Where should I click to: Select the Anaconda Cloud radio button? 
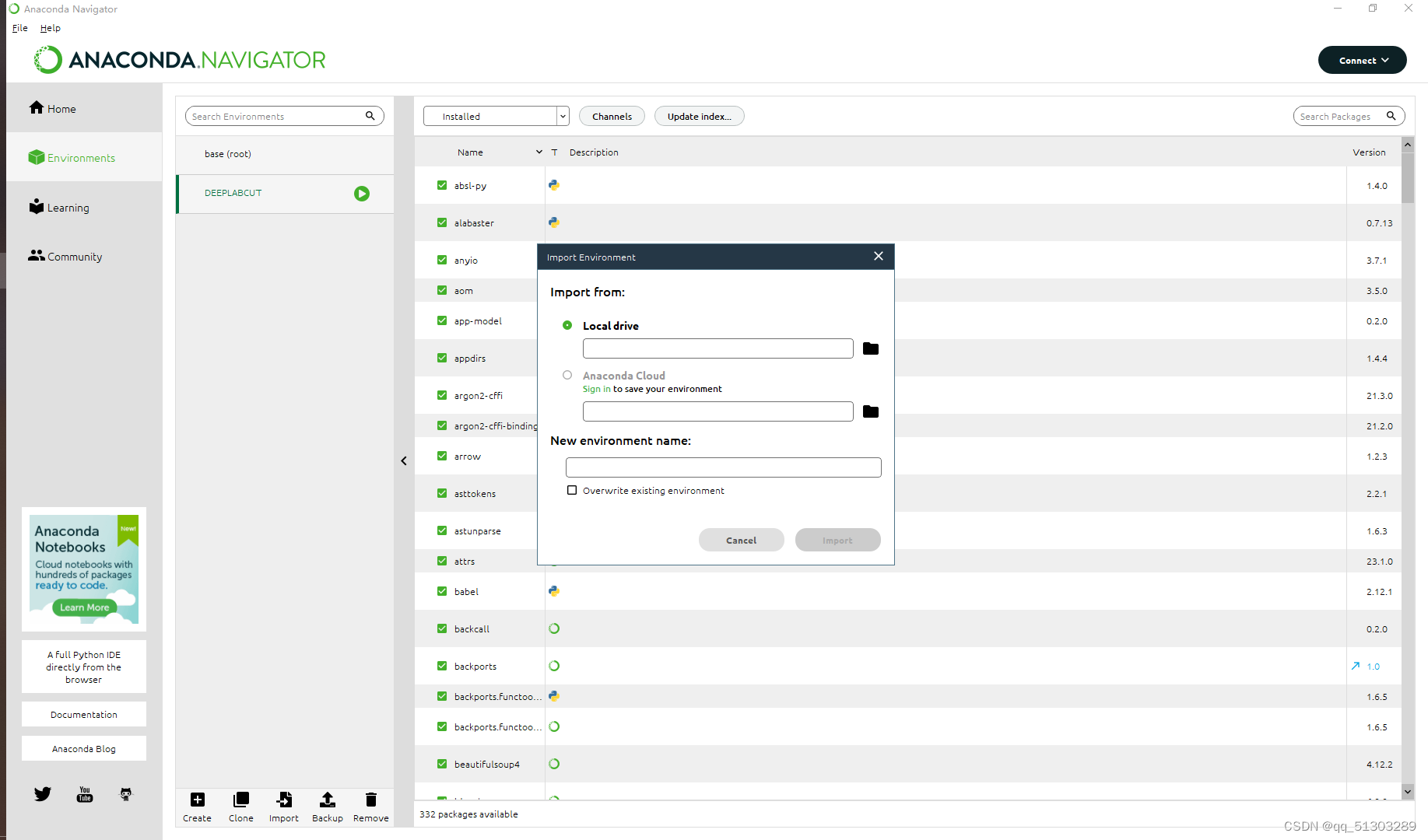pyautogui.click(x=567, y=375)
